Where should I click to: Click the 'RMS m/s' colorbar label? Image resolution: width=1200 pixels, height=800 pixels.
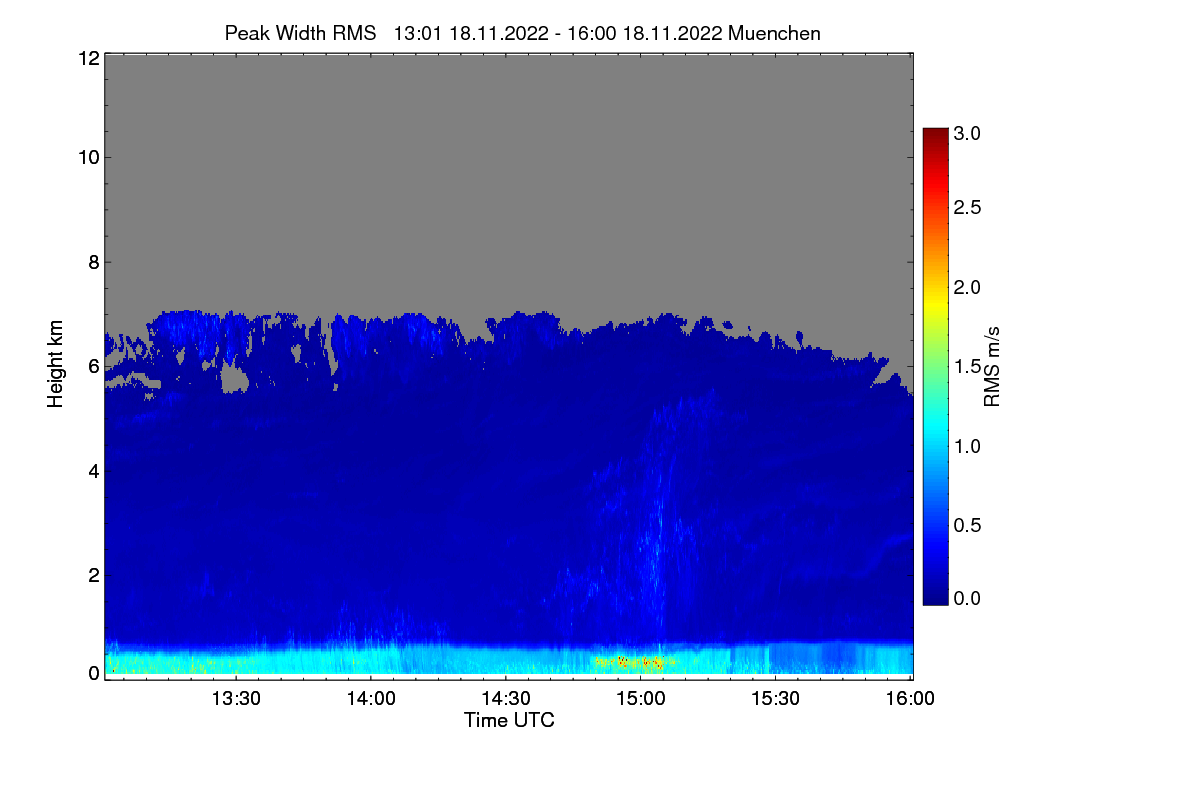(x=992, y=365)
